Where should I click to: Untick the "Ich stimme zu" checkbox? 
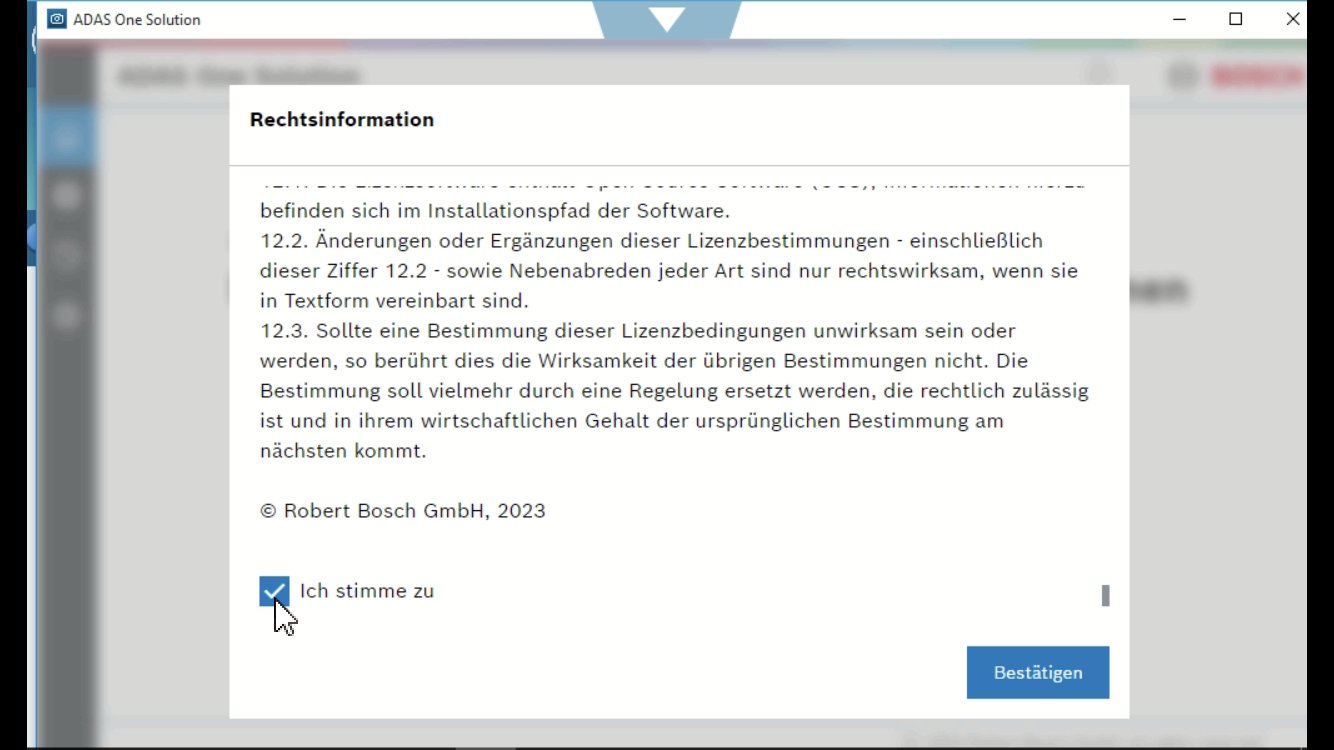[x=274, y=591]
